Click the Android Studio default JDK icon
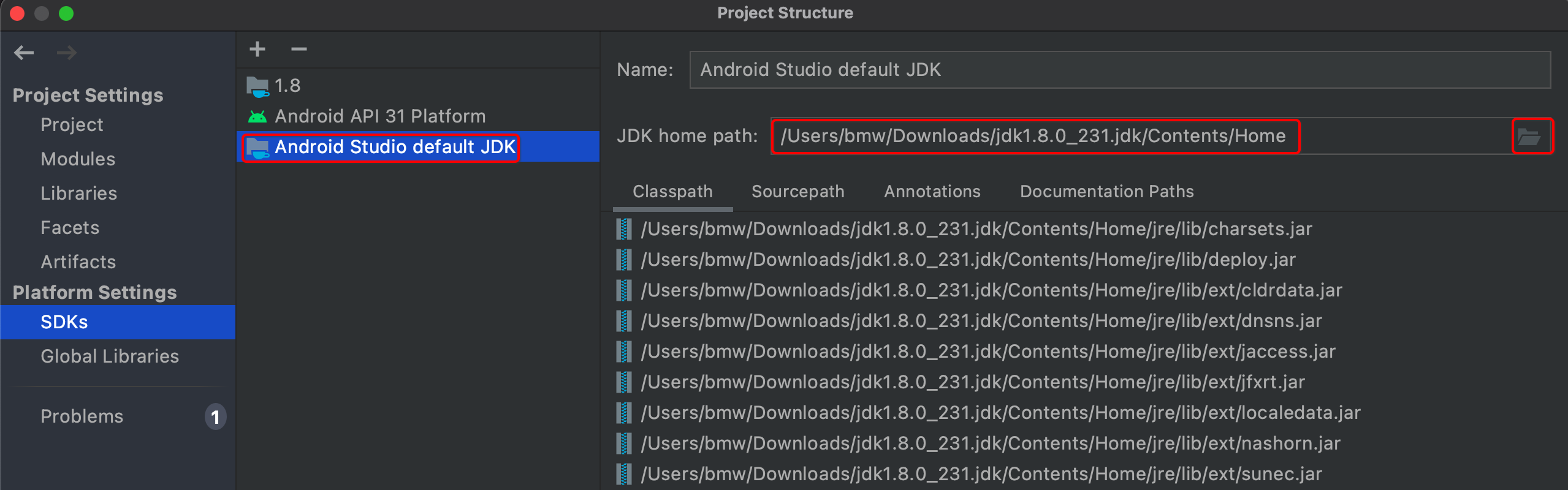Screen dimensions: 1568x490 [x=257, y=148]
